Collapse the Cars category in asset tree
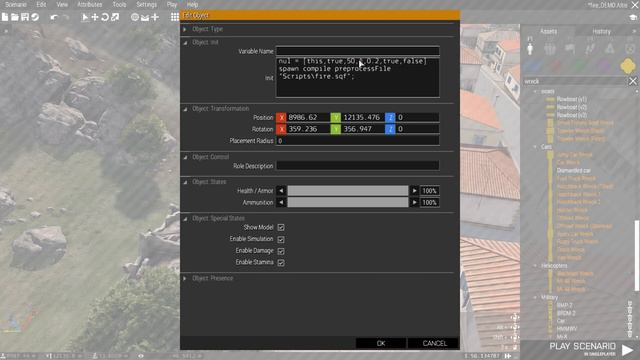640x360 pixels. point(536,147)
